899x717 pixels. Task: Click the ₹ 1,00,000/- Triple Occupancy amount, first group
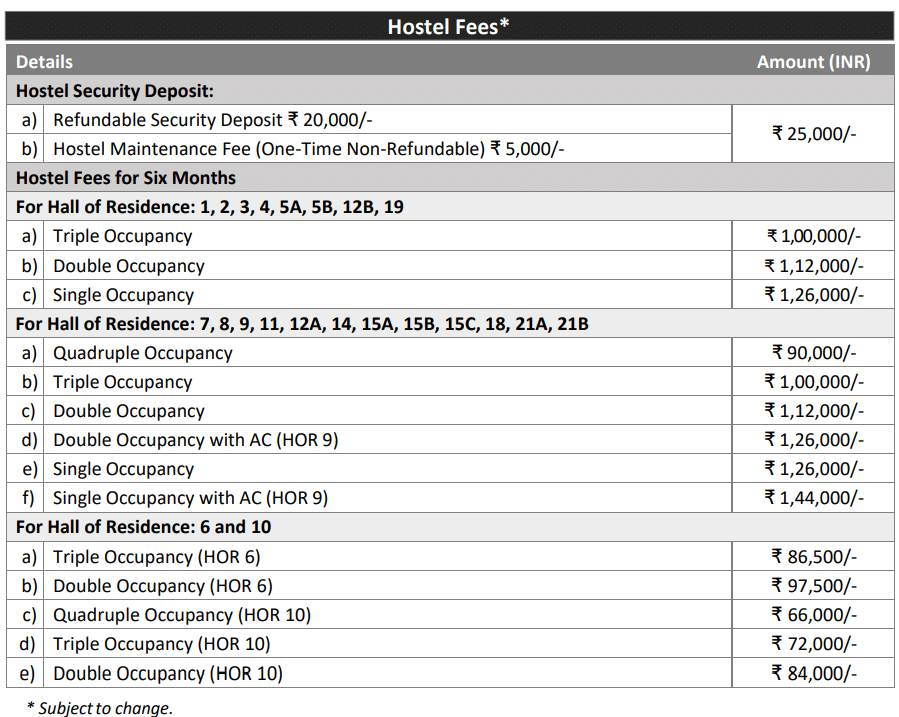click(813, 236)
